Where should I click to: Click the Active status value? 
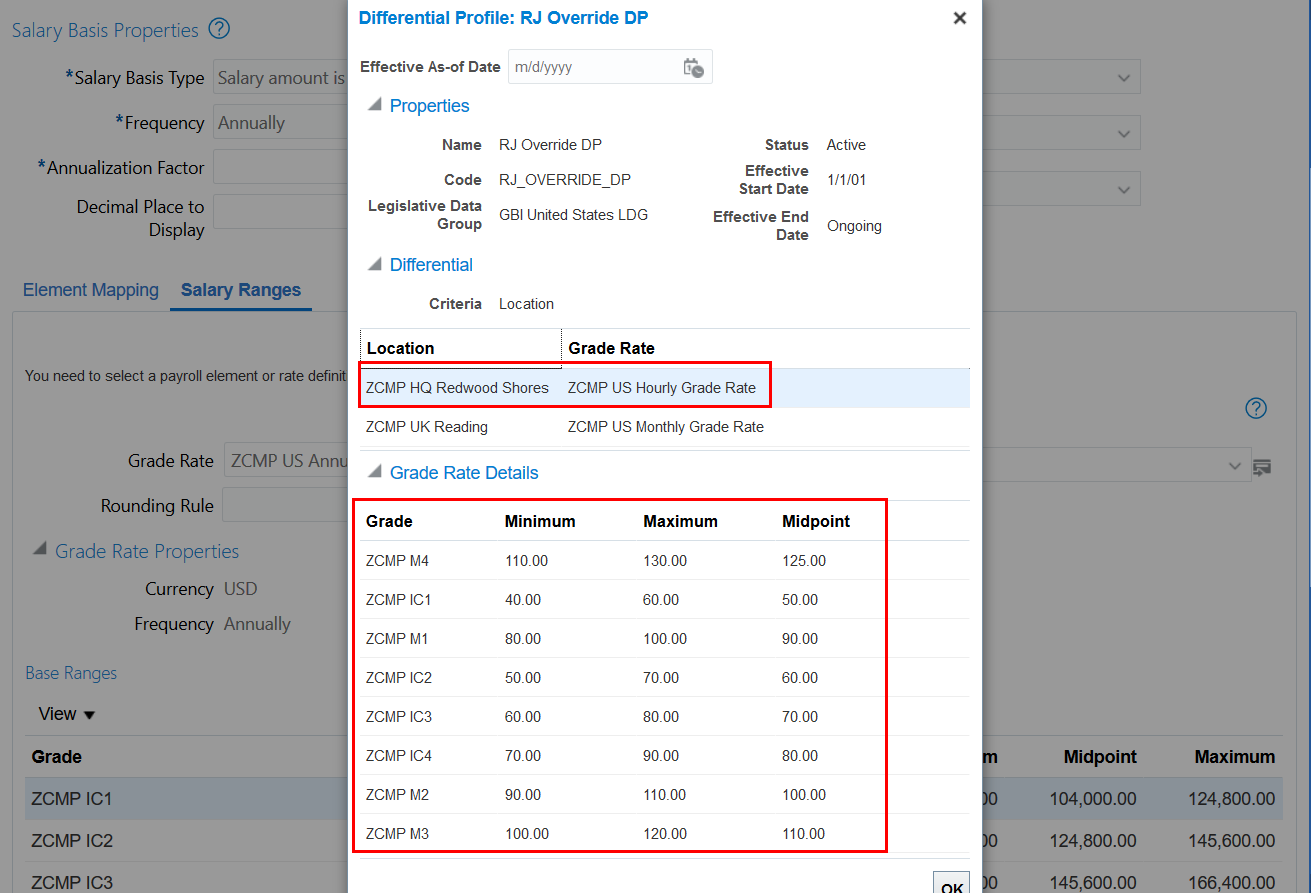[846, 145]
